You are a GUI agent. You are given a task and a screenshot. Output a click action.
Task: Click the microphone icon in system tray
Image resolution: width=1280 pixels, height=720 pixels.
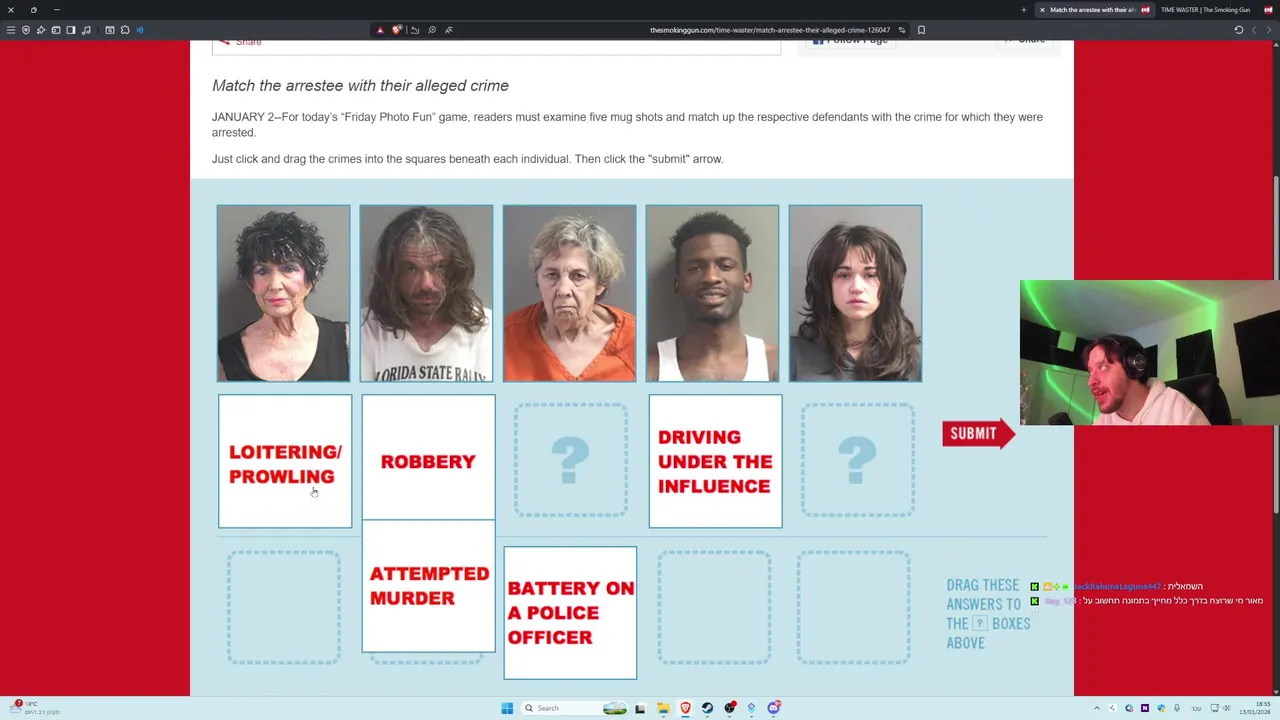[1177, 708]
